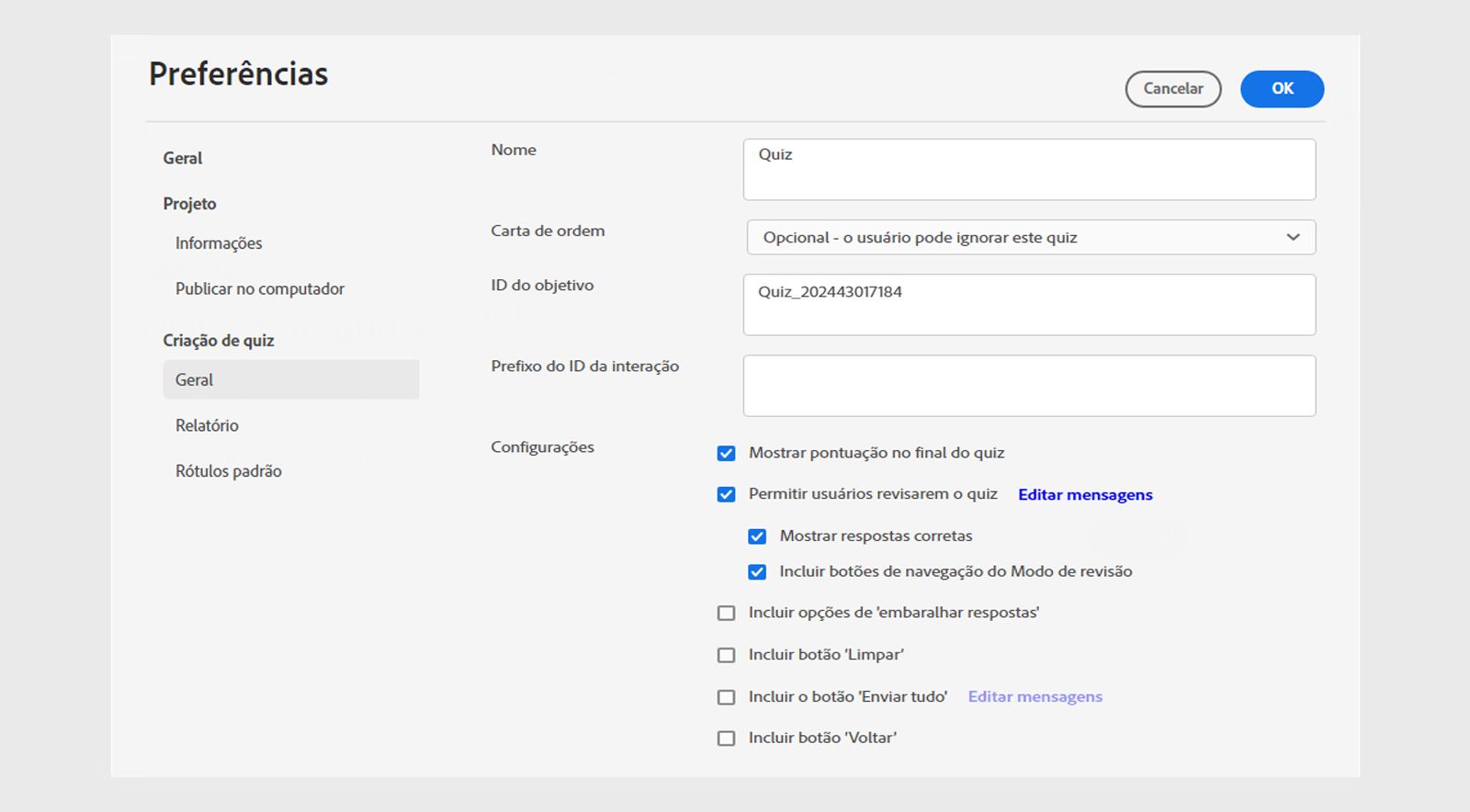The image size is (1470, 812).
Task: Click the Carta de ordem dropdown chevron arrow
Action: (1293, 237)
